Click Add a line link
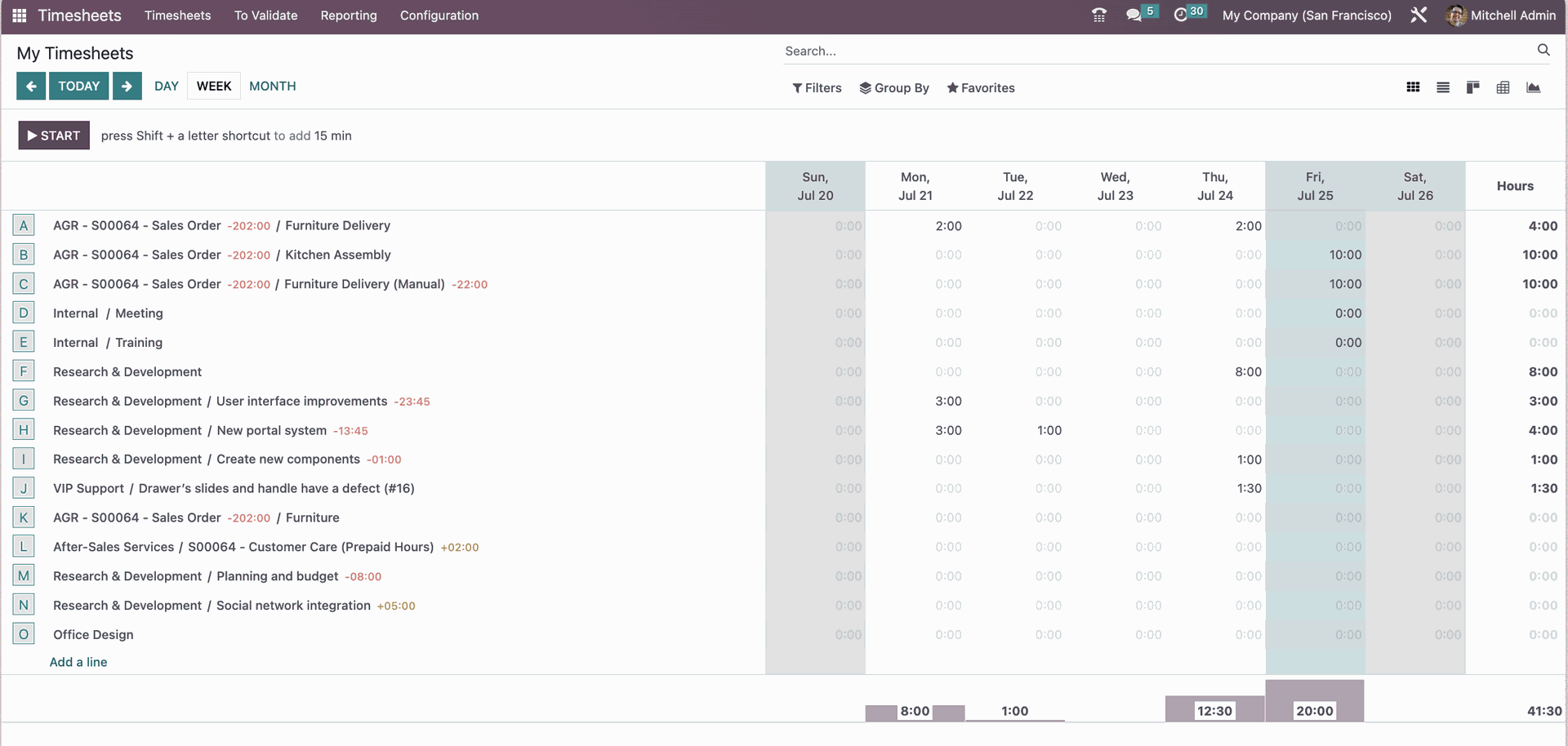 [78, 662]
